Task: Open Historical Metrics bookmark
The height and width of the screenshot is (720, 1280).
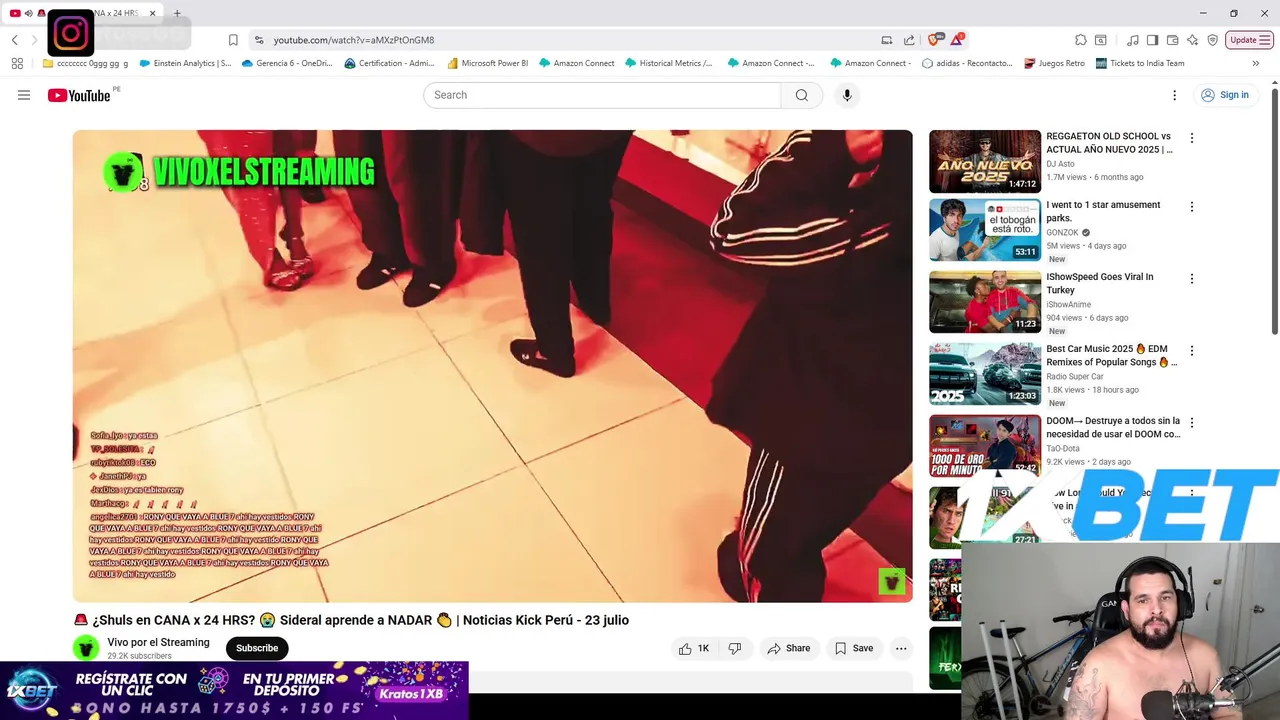Action: 668,63
